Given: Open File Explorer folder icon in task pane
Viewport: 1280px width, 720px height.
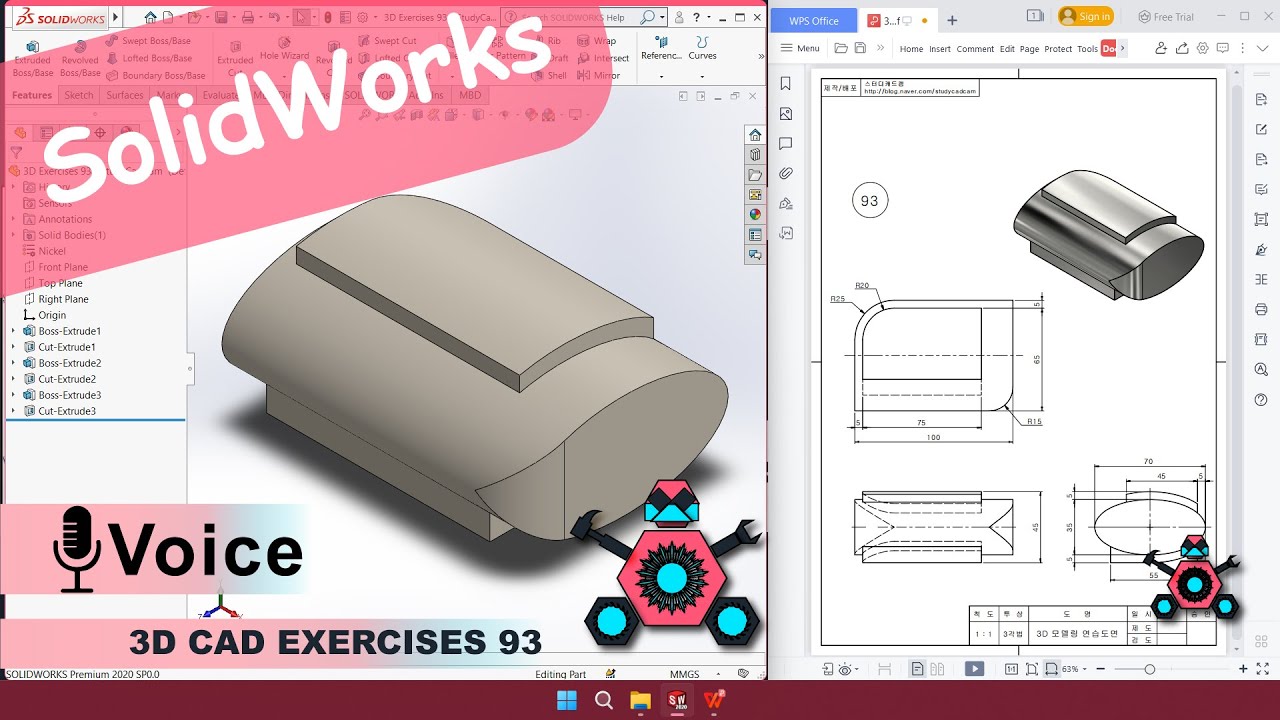Looking at the screenshot, I should [755, 175].
